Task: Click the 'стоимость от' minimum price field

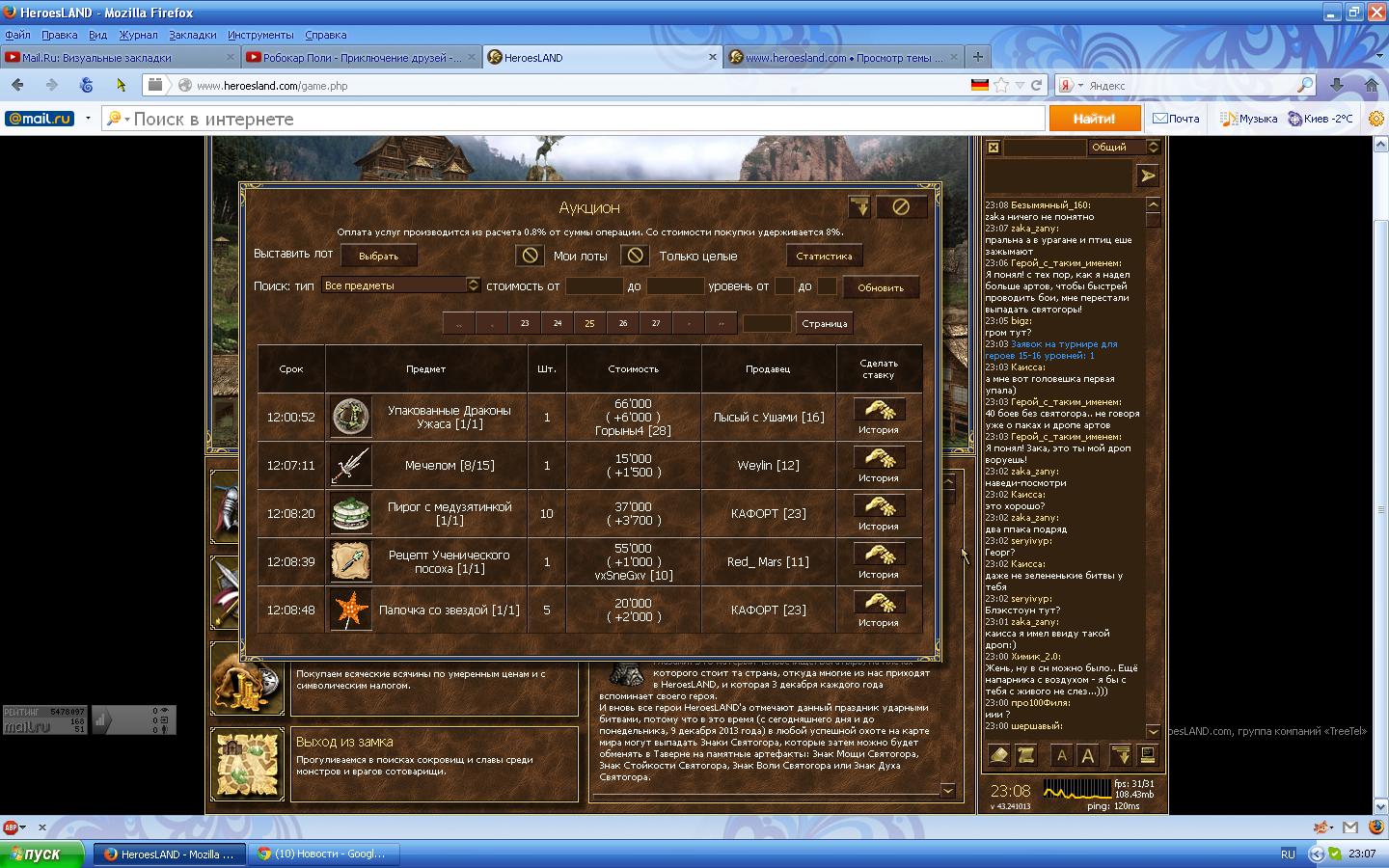Action: point(593,286)
